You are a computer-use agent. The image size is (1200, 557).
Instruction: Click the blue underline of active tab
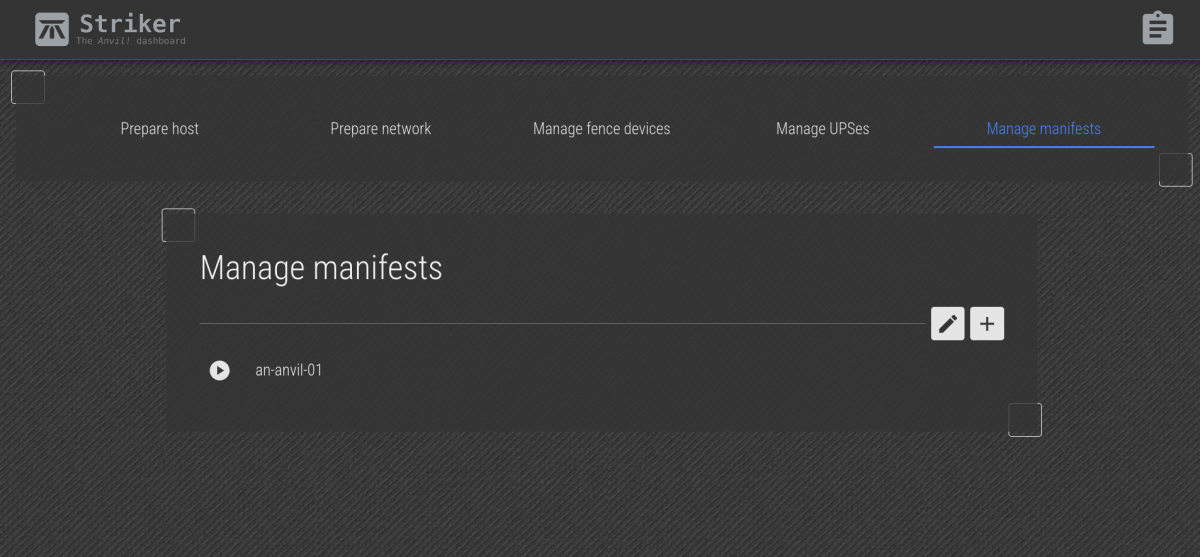click(x=1043, y=147)
